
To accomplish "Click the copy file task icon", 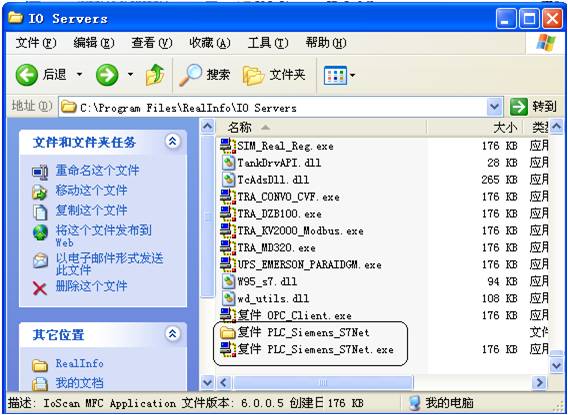I will tap(40, 212).
